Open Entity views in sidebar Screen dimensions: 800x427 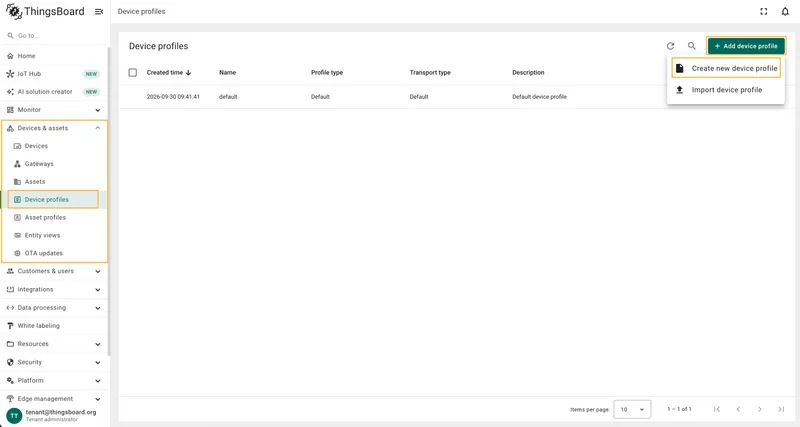click(55, 235)
